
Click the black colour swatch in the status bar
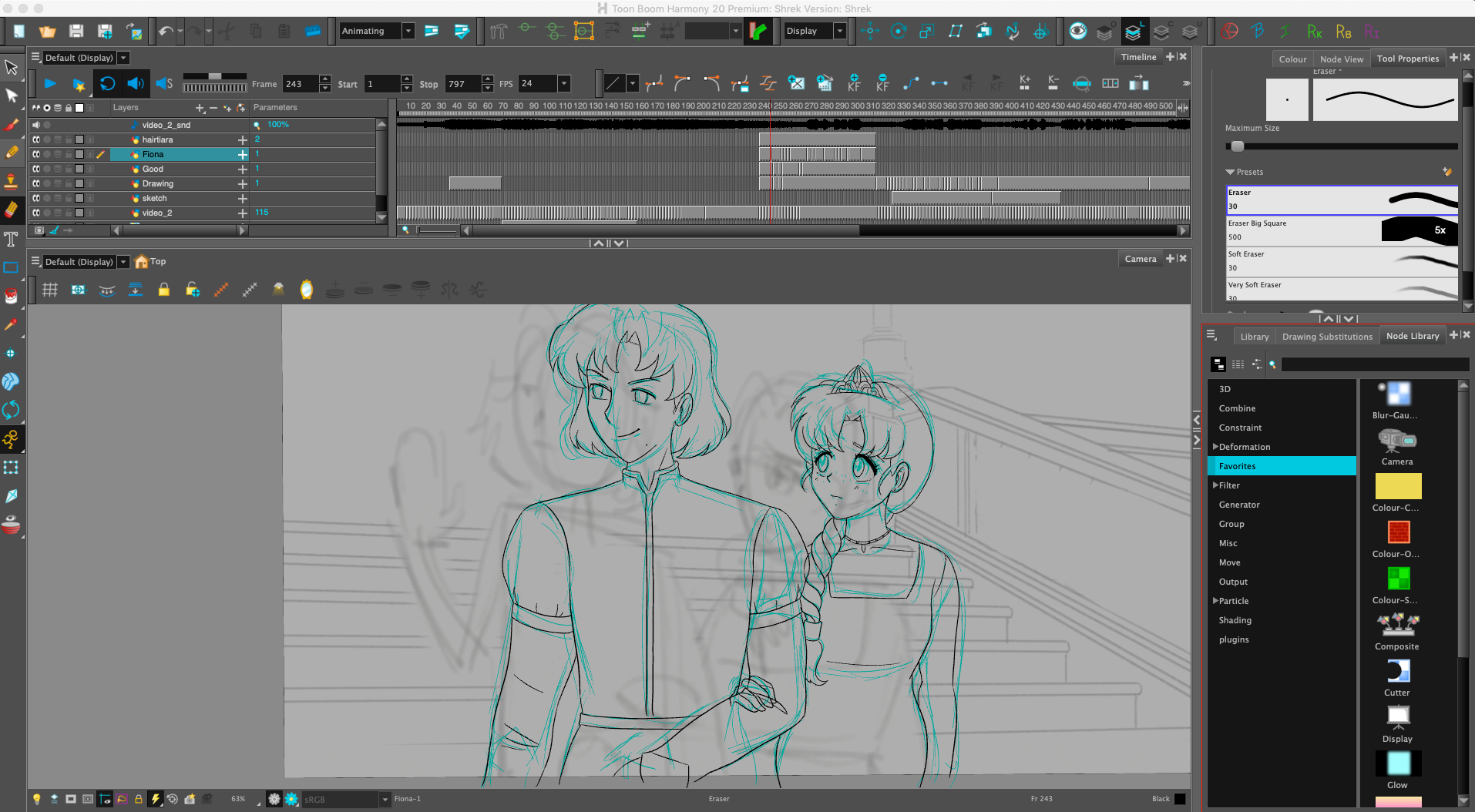tap(1179, 799)
